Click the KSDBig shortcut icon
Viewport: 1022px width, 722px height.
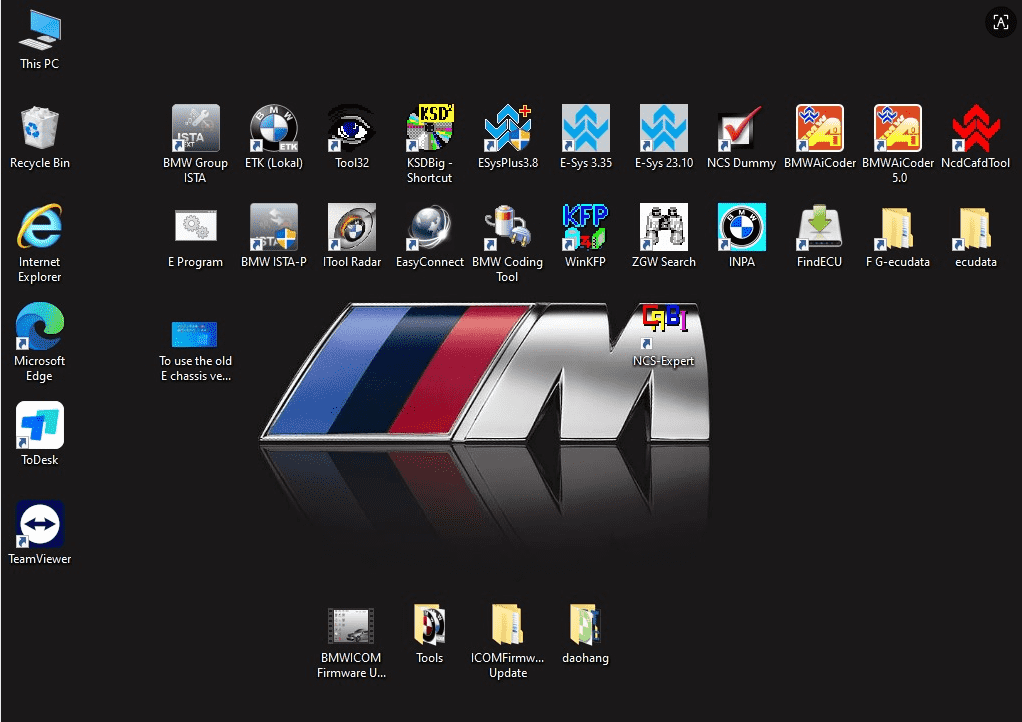pyautogui.click(x=430, y=129)
